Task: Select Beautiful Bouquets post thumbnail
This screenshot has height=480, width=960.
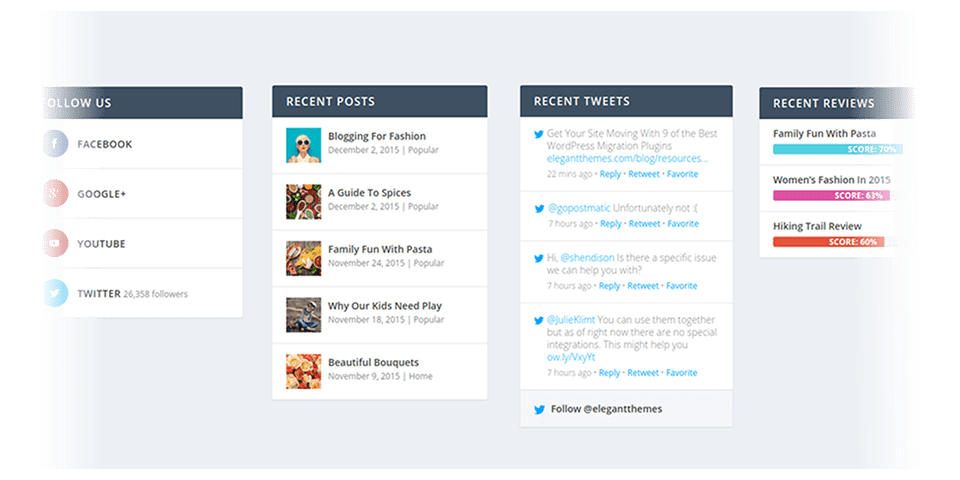Action: point(303,371)
